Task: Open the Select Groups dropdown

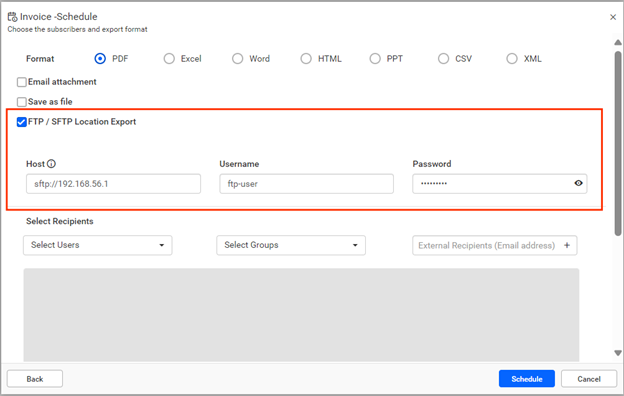Action: (291, 245)
